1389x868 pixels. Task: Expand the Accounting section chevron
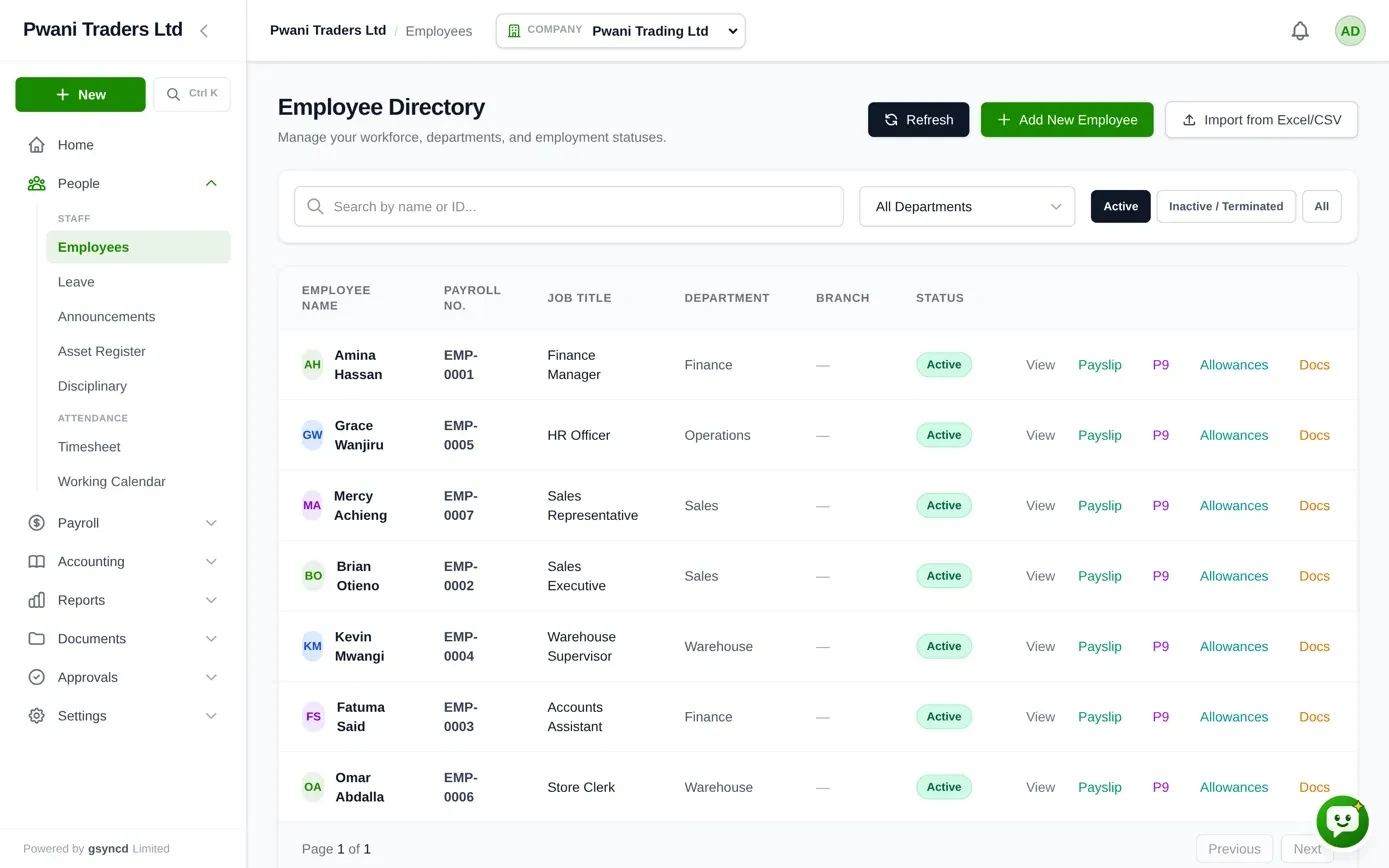tap(211, 562)
